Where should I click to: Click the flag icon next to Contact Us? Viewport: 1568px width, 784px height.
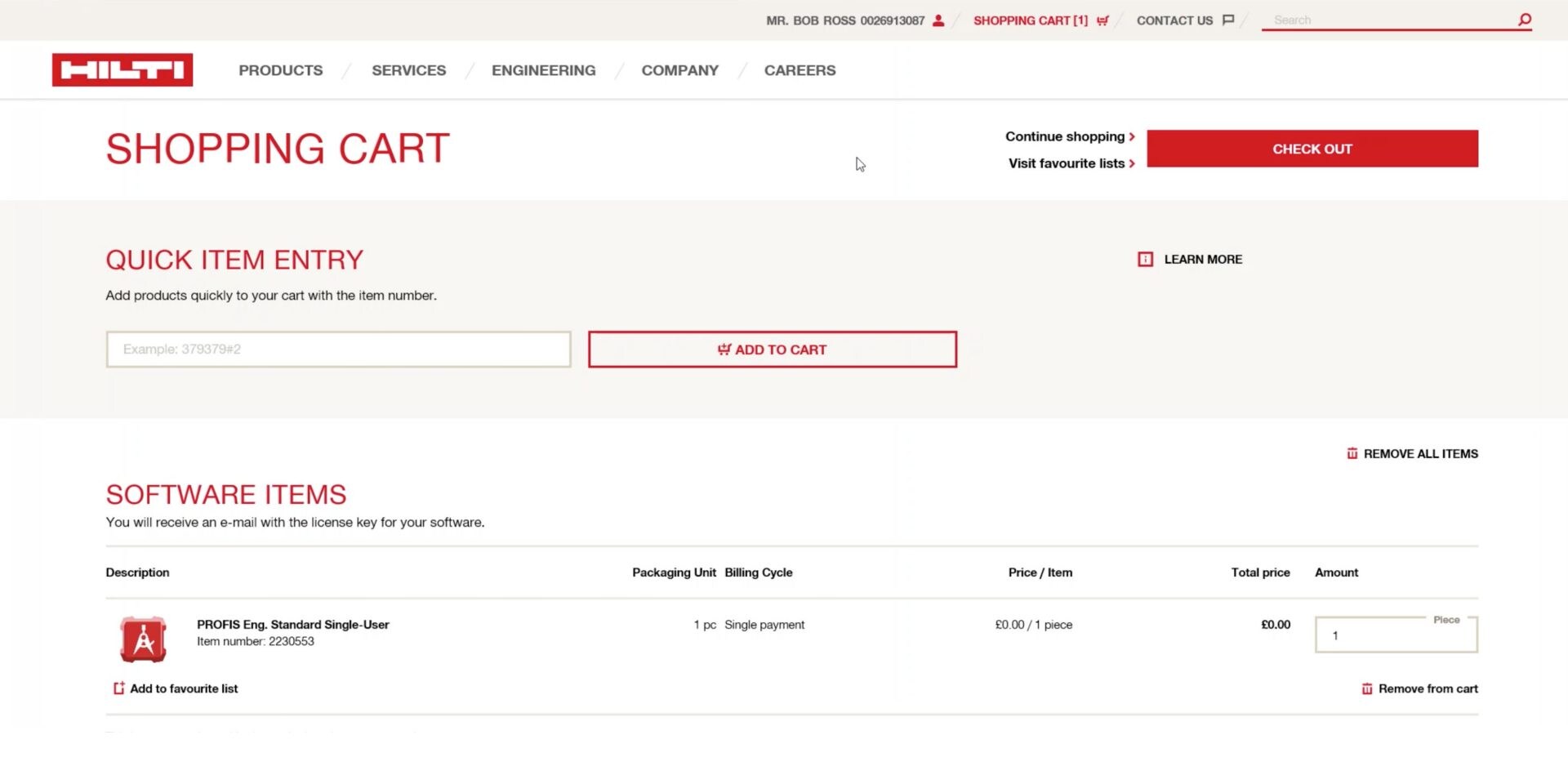[x=1228, y=20]
